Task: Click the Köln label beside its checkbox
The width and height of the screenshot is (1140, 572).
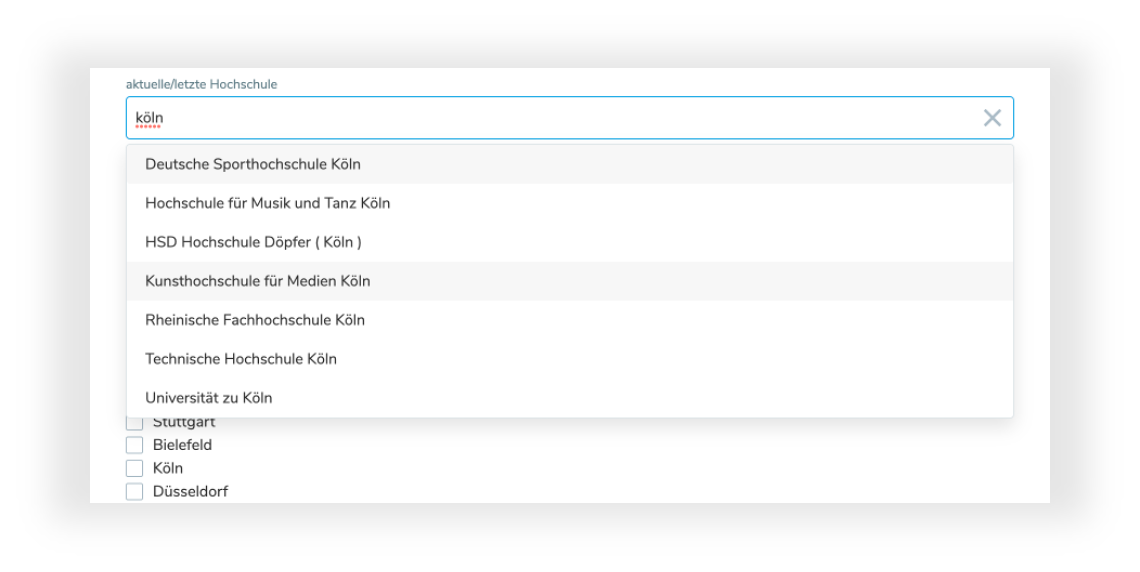Action: [x=168, y=468]
